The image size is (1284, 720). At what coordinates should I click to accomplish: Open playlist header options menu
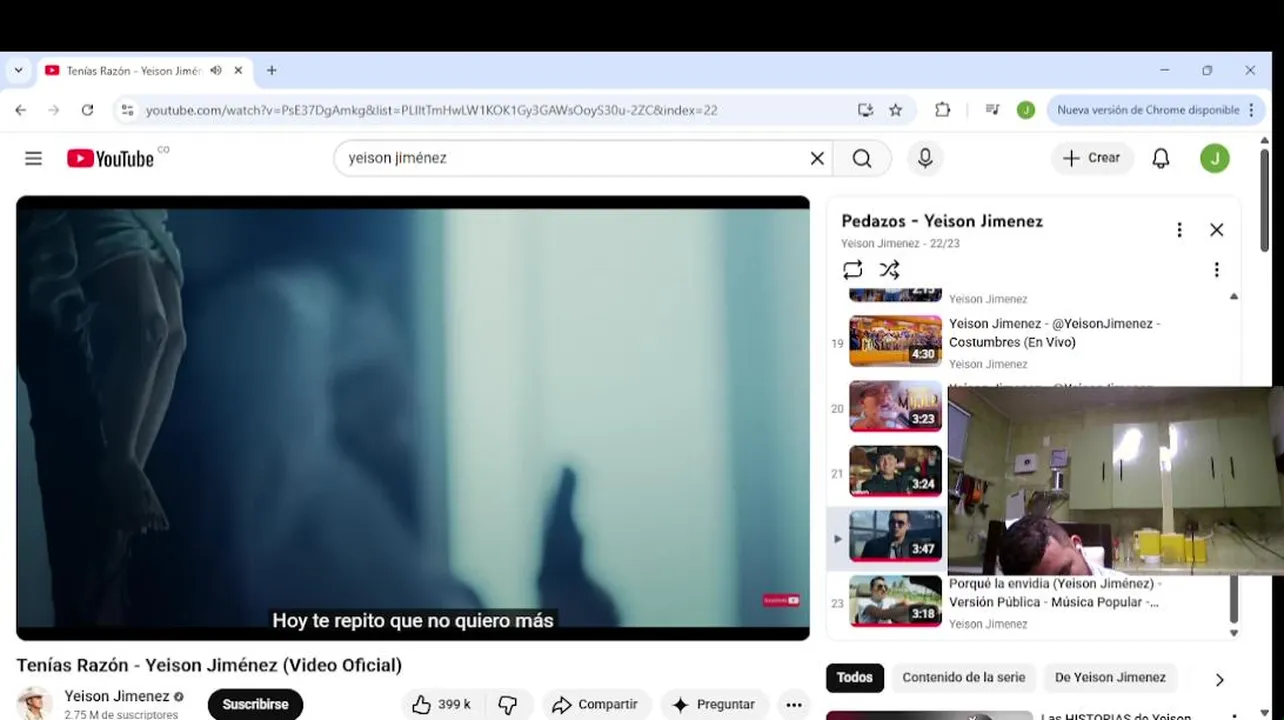tap(1179, 230)
